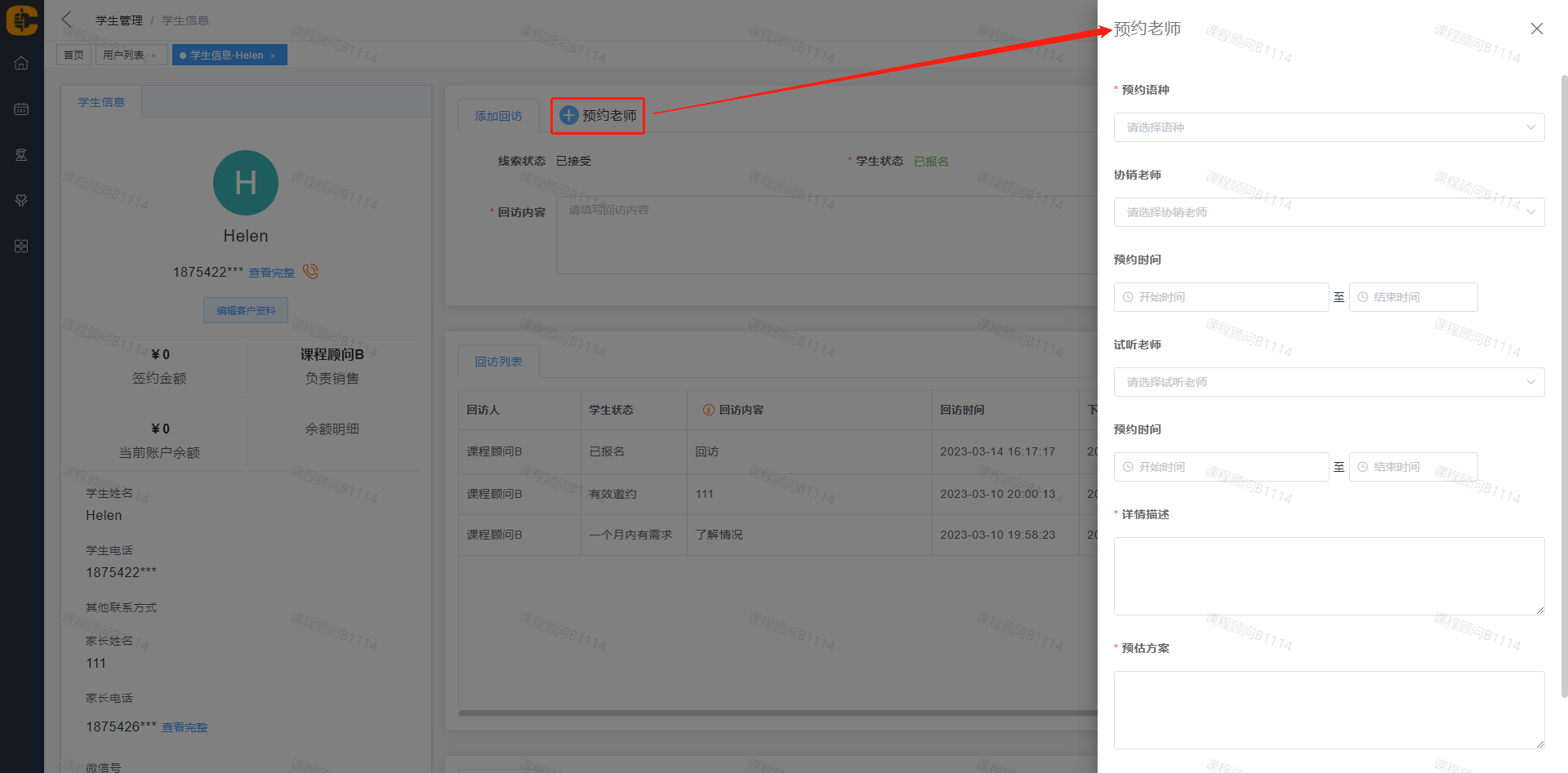The height and width of the screenshot is (773, 1568).
Task: Switch to the 用户列表 tab
Action: point(123,55)
